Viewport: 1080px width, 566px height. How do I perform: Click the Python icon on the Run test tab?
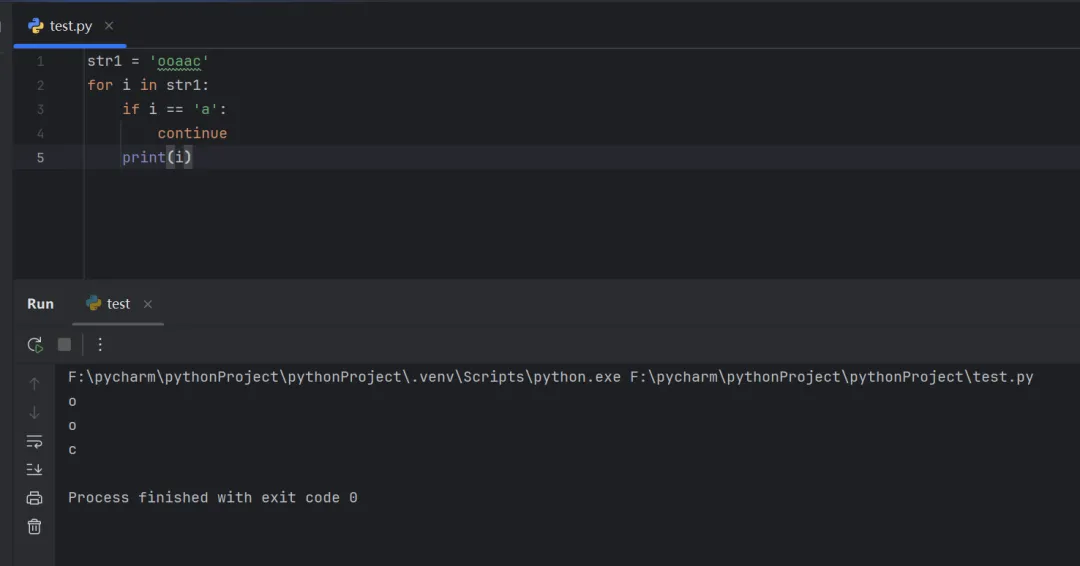tap(94, 303)
